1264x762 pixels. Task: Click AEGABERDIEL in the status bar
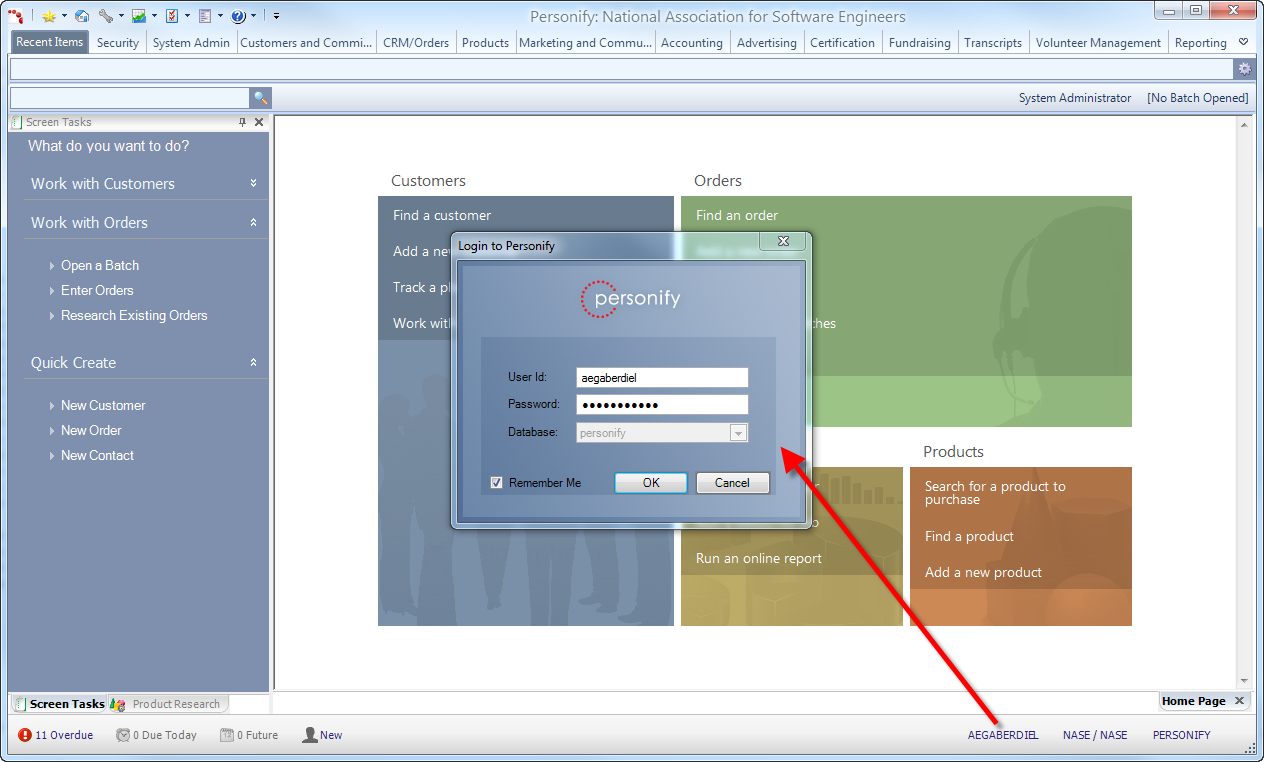point(1003,735)
